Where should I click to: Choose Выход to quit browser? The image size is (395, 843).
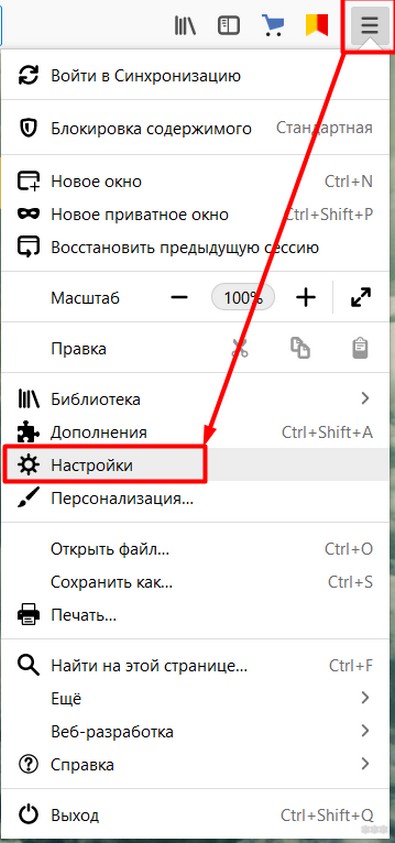click(195, 815)
